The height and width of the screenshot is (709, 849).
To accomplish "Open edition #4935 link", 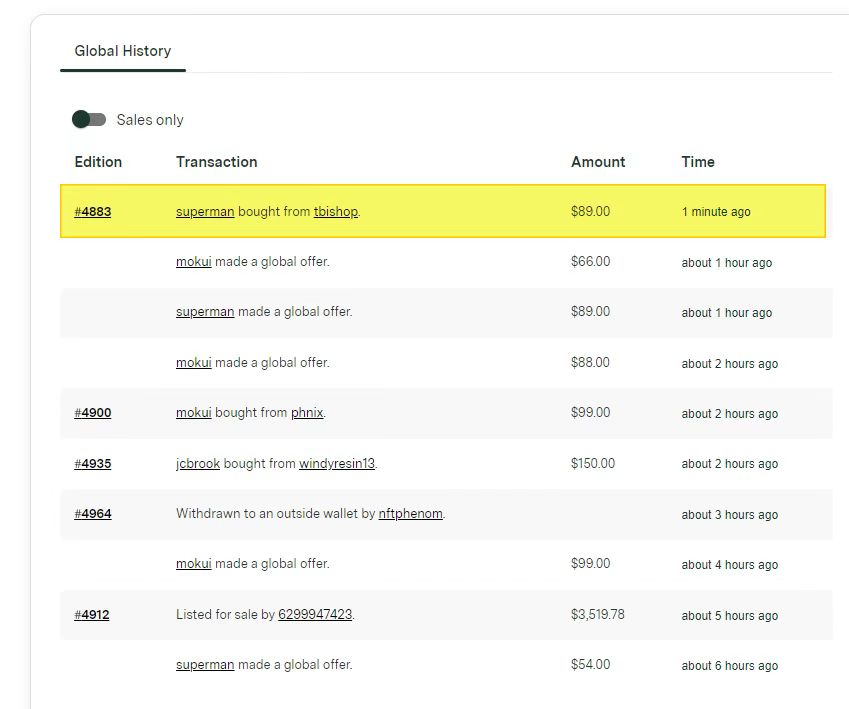I will pyautogui.click(x=92, y=464).
